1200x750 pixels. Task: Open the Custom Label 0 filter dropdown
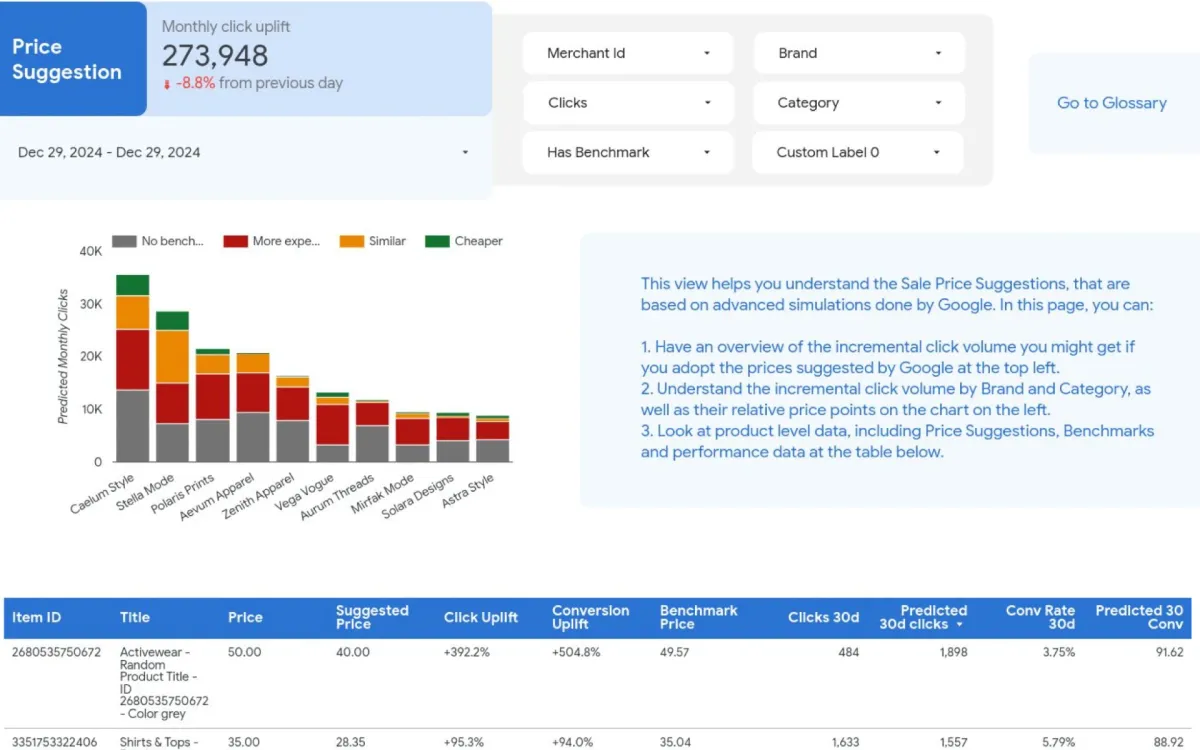857,152
